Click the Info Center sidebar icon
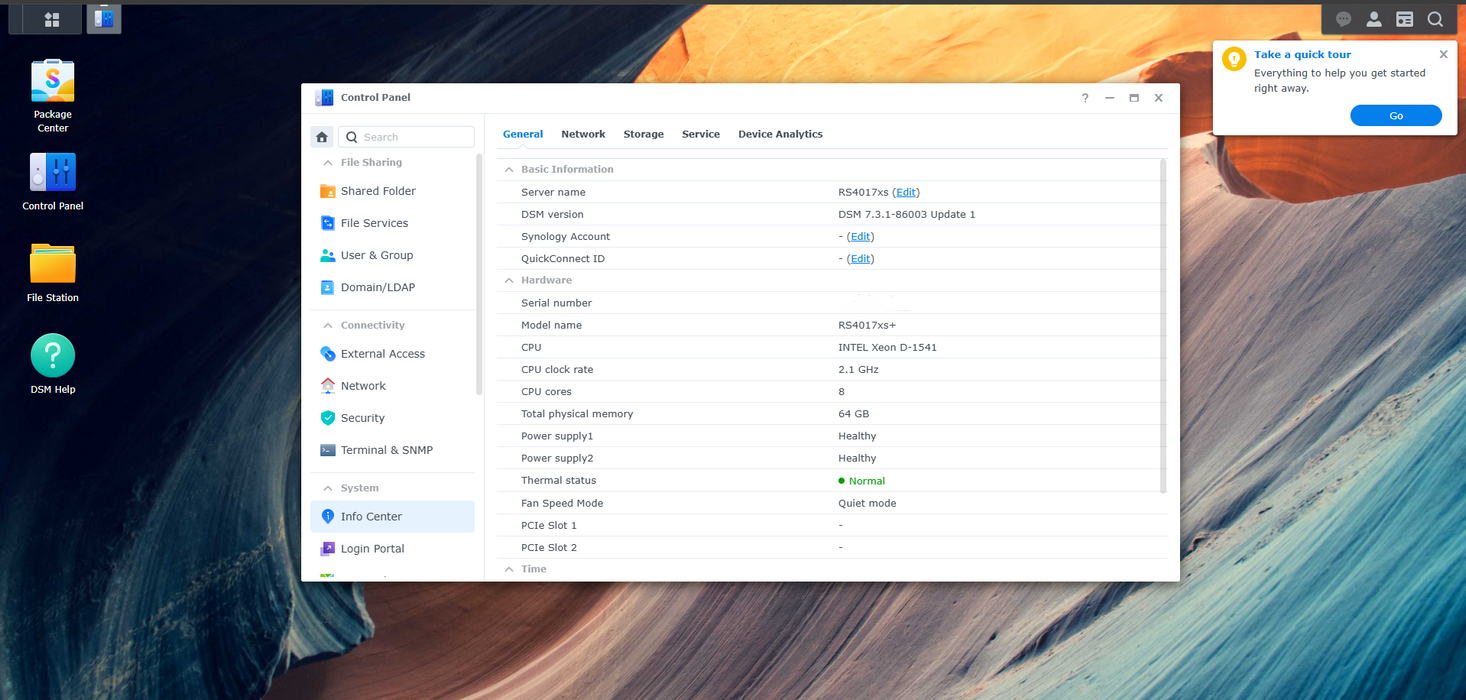Viewport: 1466px width, 700px height. 327,517
